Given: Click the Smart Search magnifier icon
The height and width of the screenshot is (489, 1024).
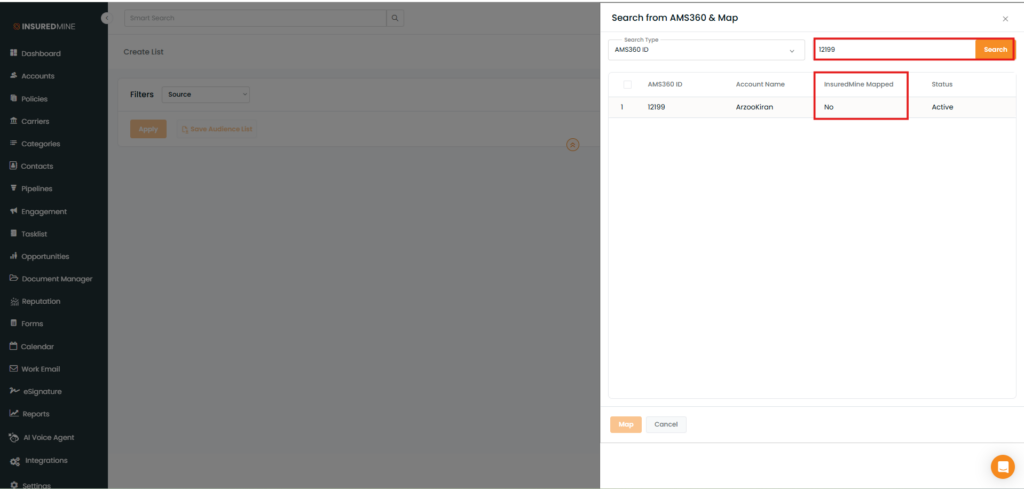Looking at the screenshot, I should point(396,18).
